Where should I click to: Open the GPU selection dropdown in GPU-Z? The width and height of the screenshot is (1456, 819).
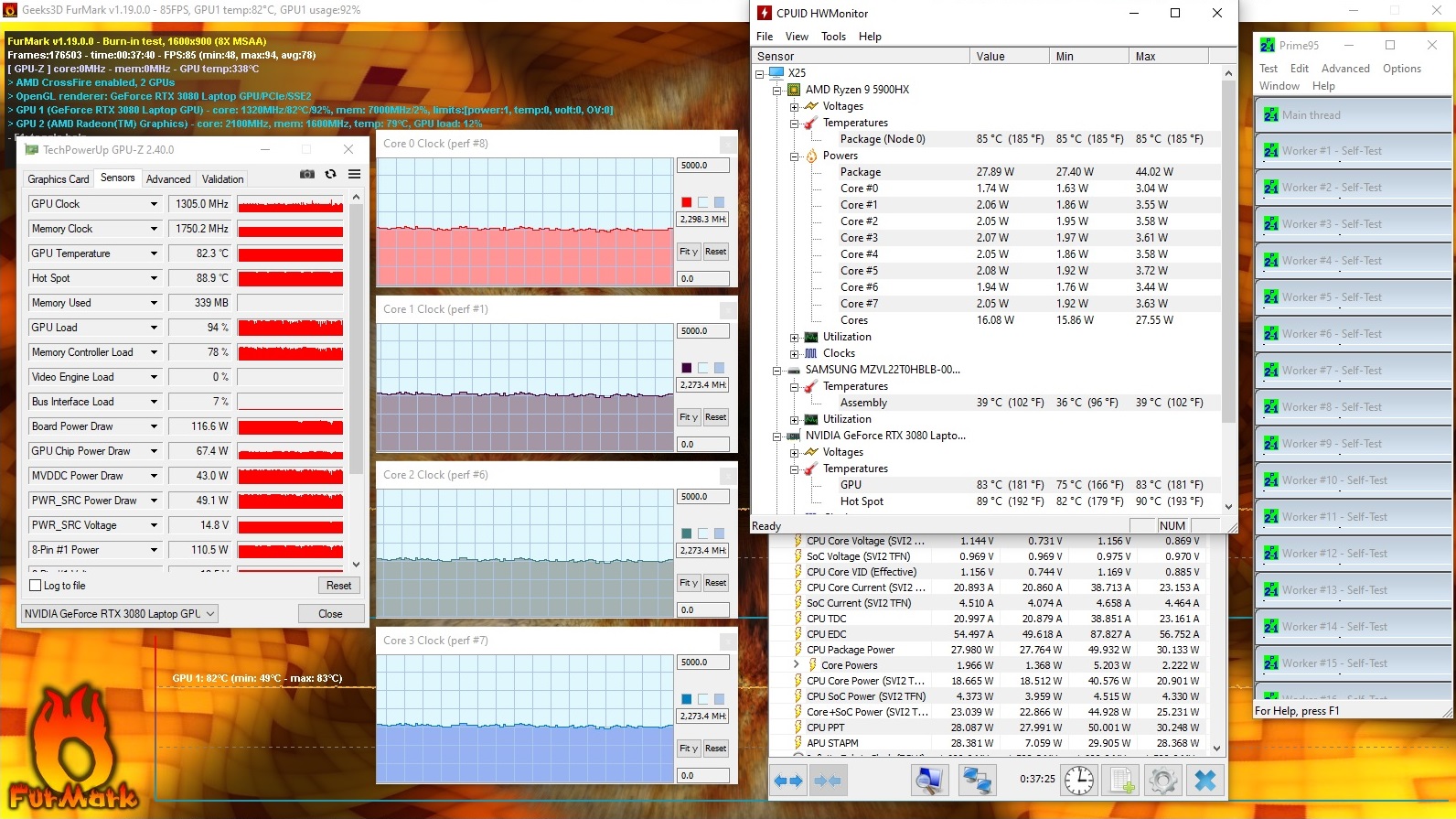pos(120,614)
